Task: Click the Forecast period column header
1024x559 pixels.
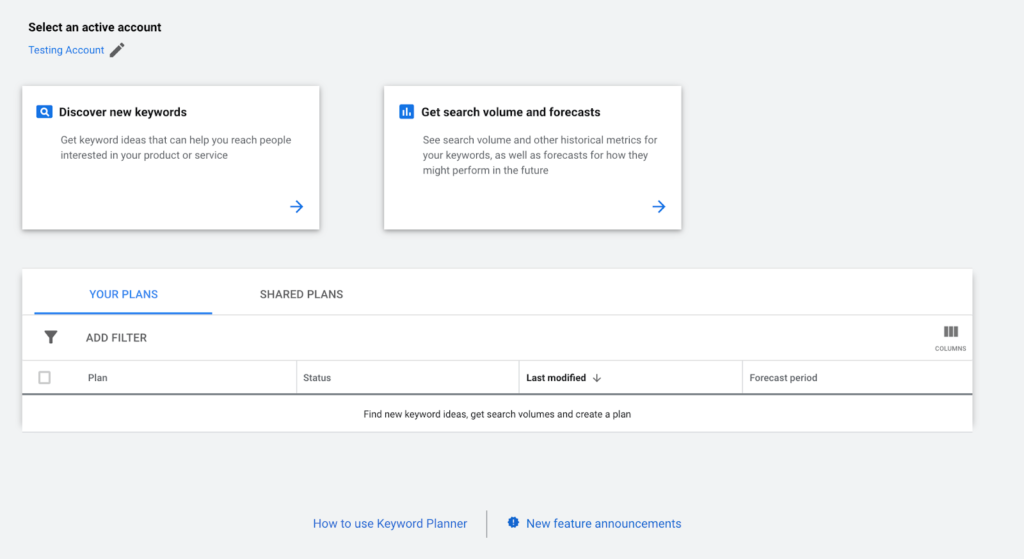Action: point(783,378)
